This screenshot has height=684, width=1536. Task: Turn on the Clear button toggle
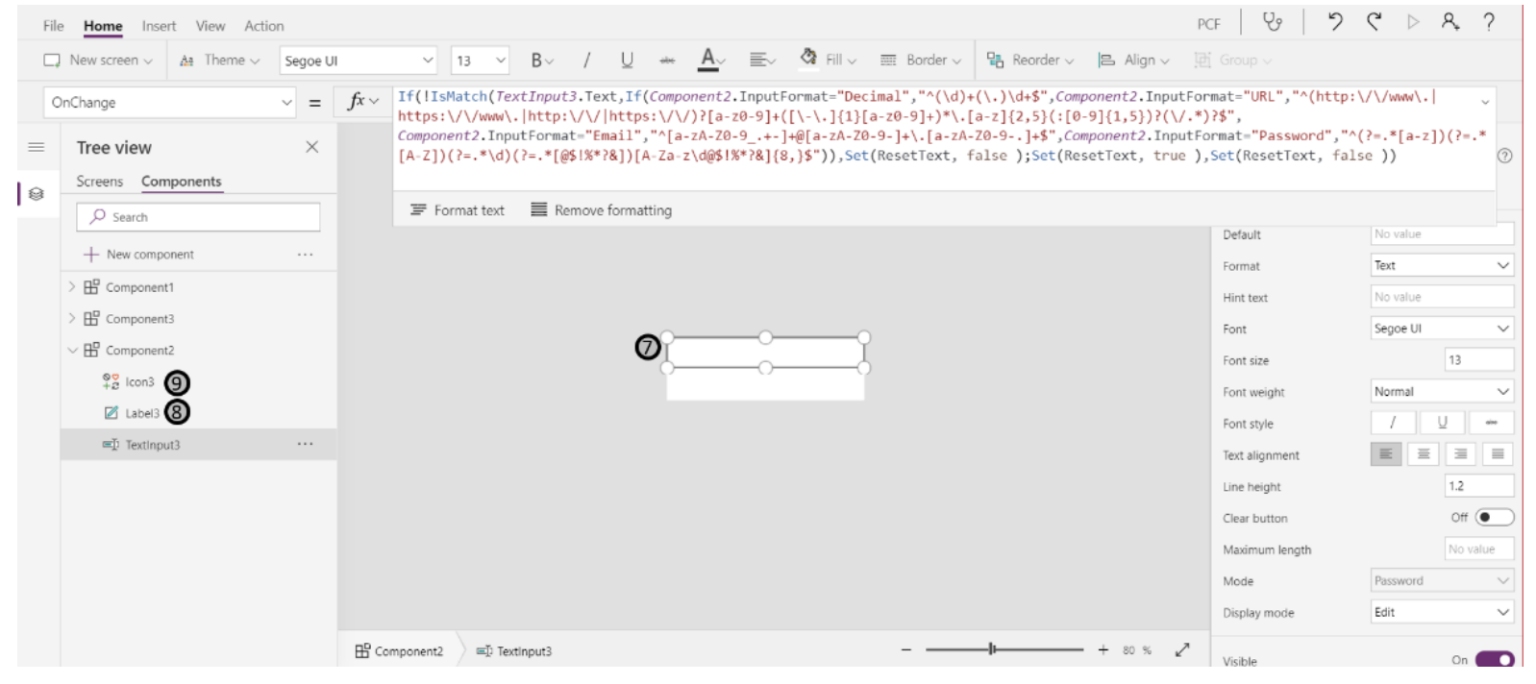point(1492,518)
